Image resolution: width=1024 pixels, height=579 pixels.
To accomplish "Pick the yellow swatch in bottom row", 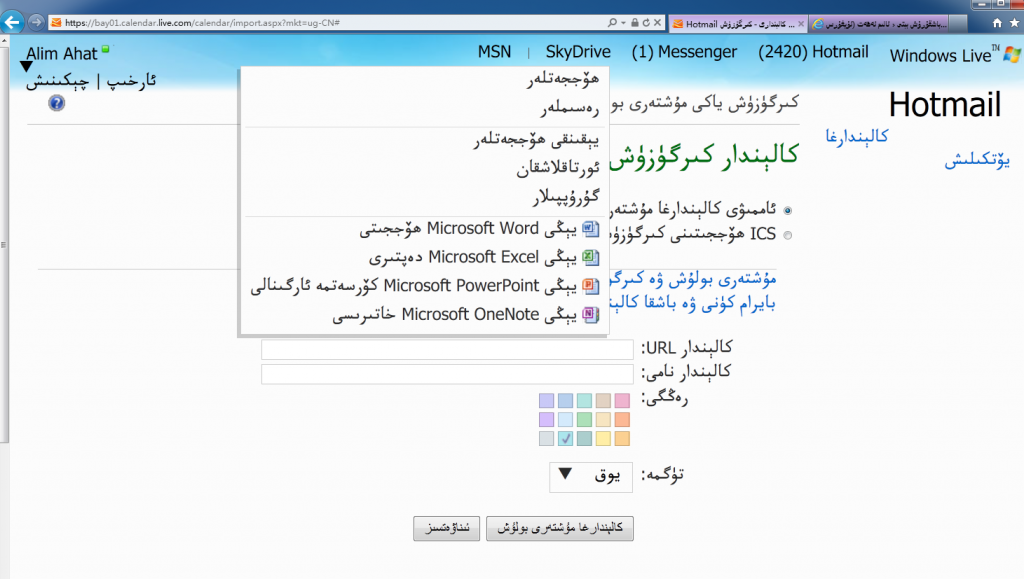I will pyautogui.click(x=603, y=438).
